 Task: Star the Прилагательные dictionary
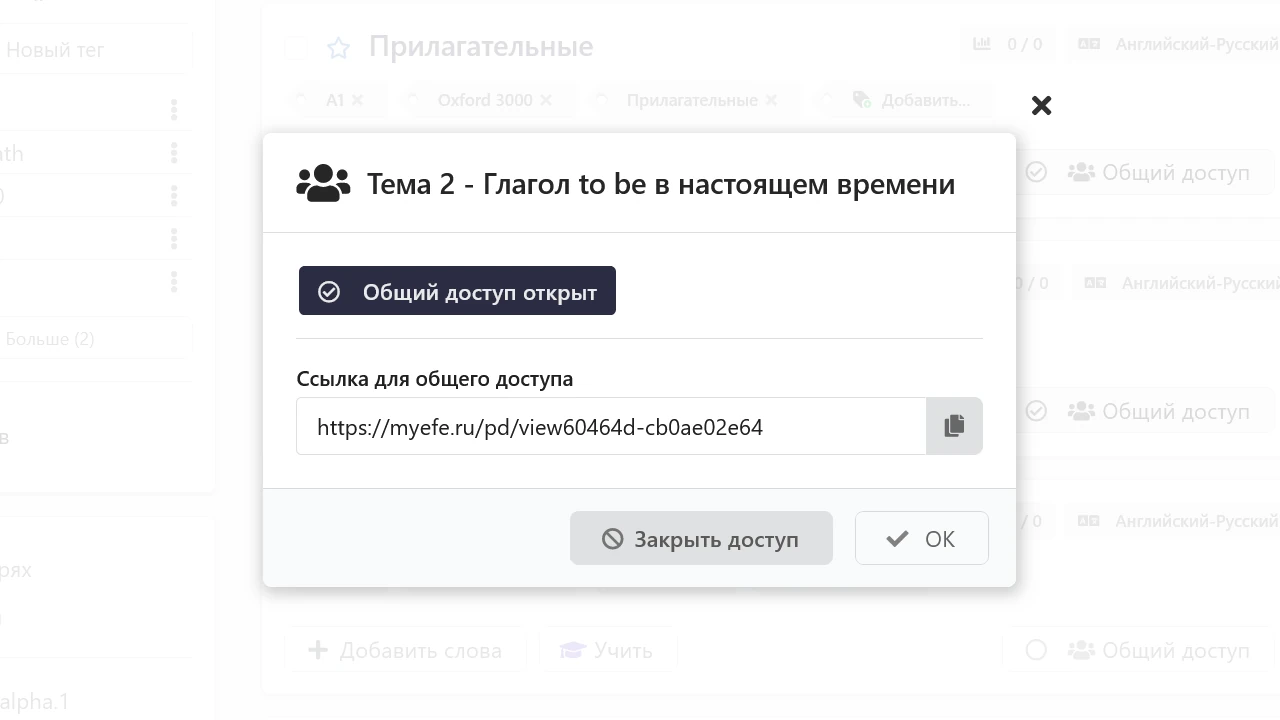(339, 47)
